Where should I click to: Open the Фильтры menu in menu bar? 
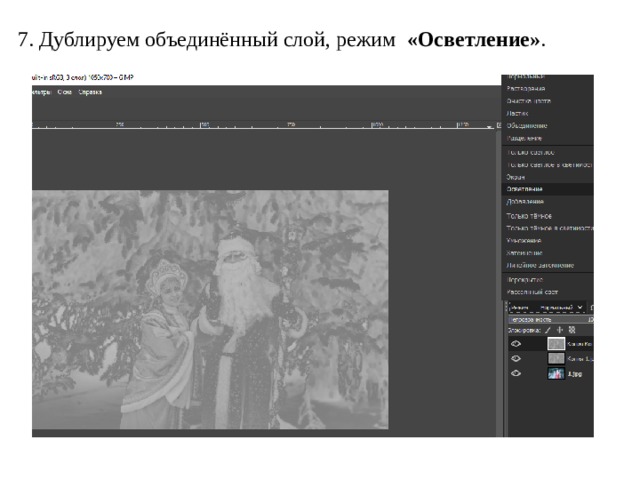41,92
